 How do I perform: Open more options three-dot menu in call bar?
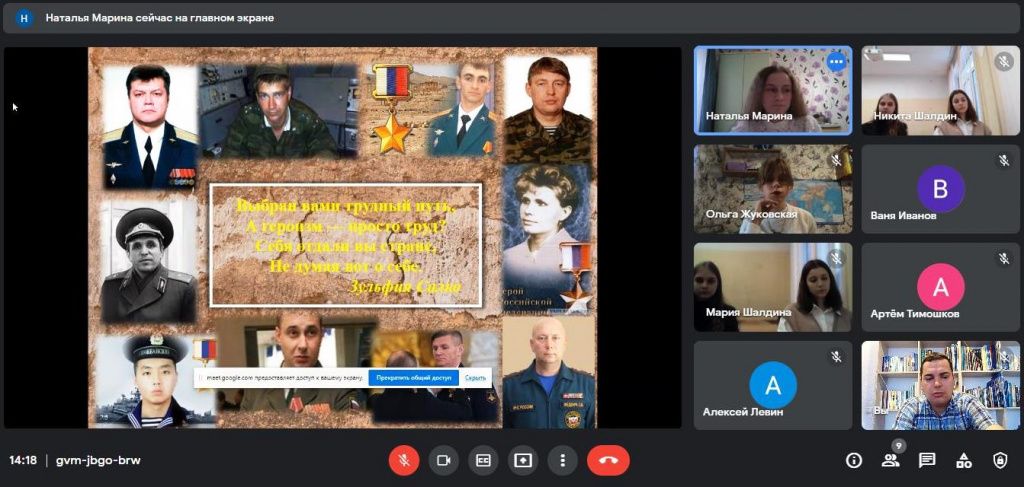coord(562,460)
